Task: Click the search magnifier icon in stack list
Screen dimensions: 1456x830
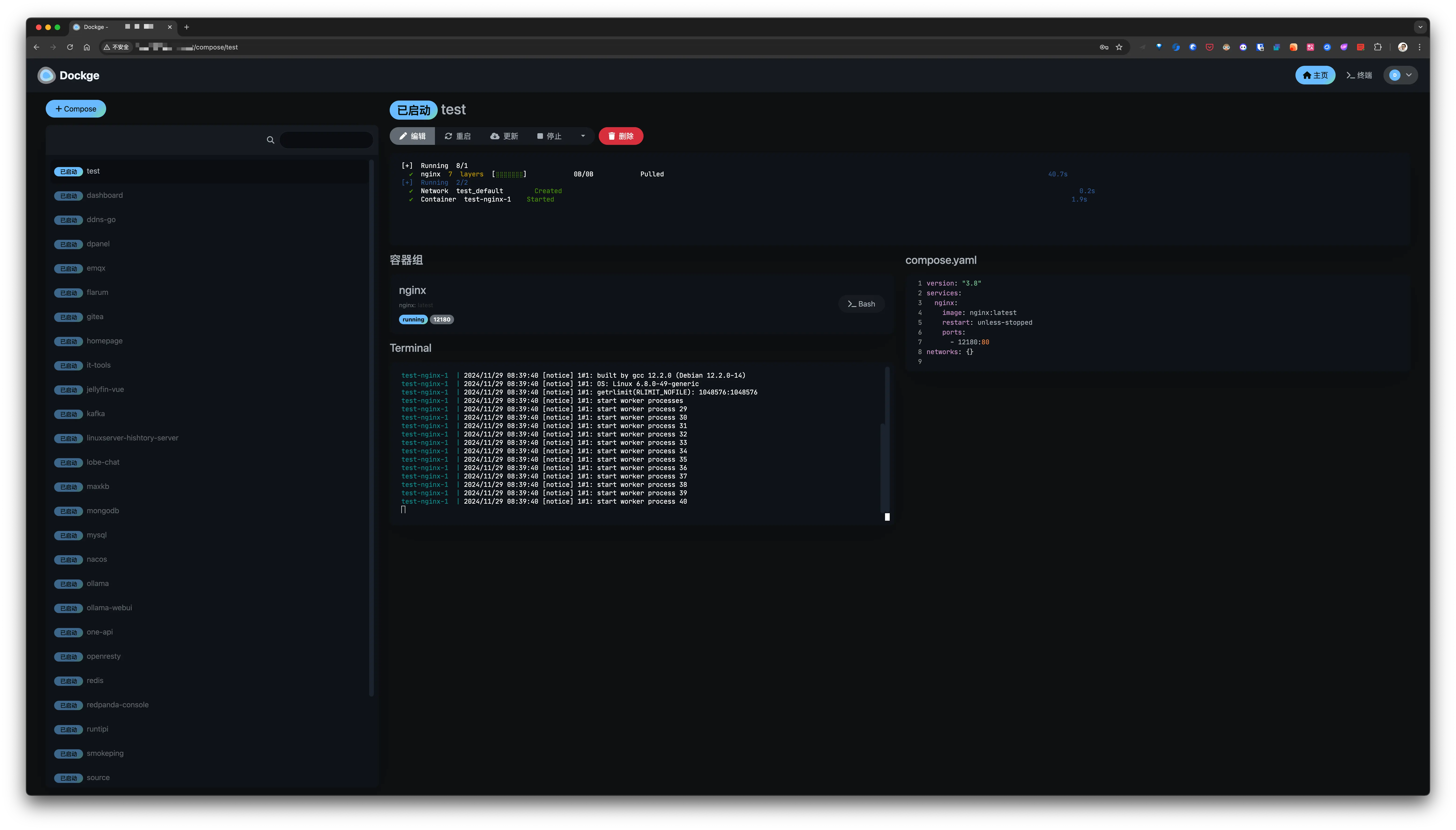Action: tap(270, 140)
